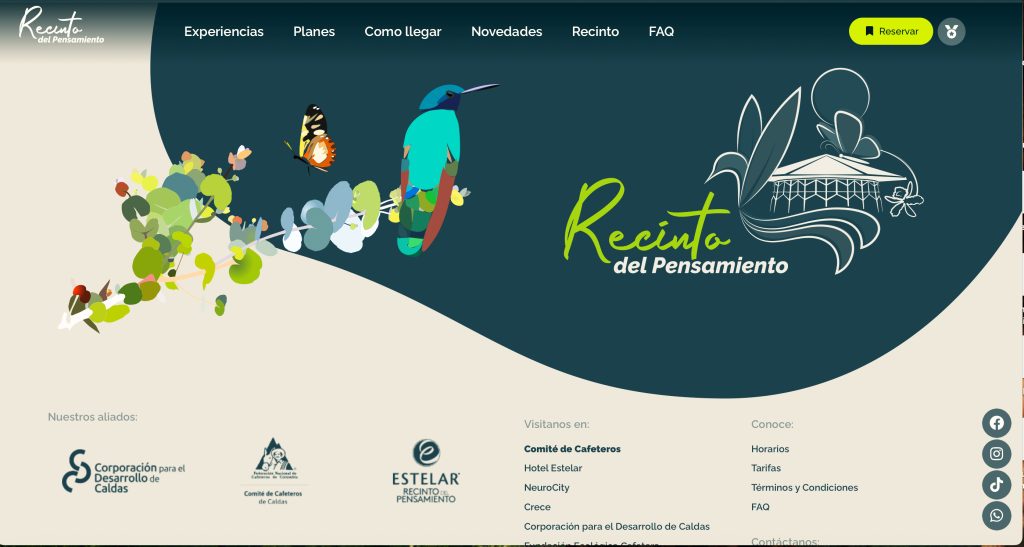The image size is (1024, 547).
Task: Click the round icon beside Reservar
Action: tap(951, 32)
